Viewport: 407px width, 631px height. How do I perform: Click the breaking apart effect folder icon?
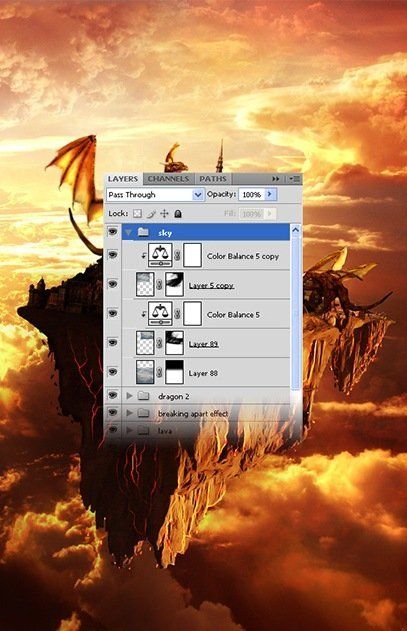143,413
